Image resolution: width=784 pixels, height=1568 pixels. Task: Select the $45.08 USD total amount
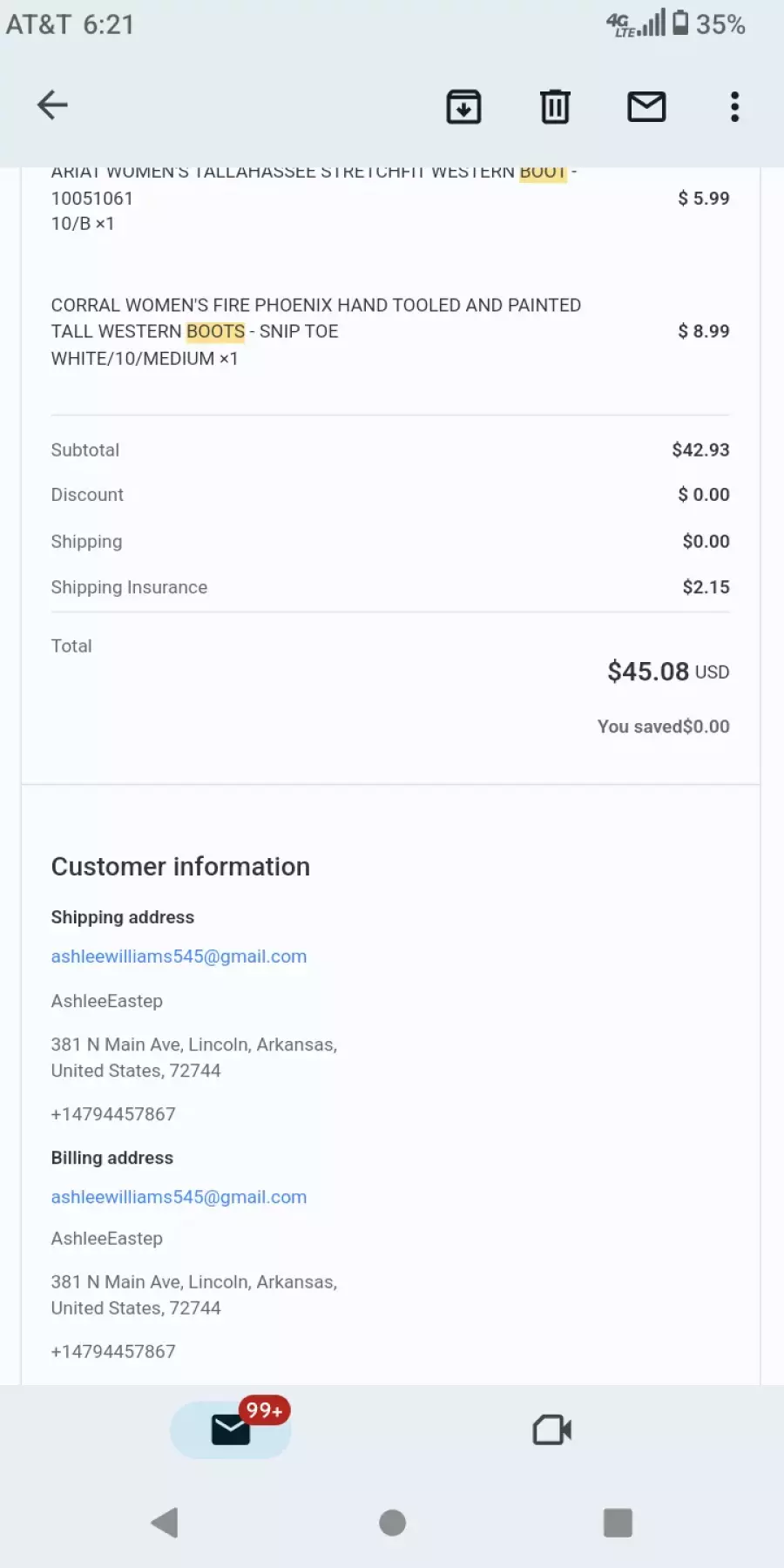click(x=668, y=672)
